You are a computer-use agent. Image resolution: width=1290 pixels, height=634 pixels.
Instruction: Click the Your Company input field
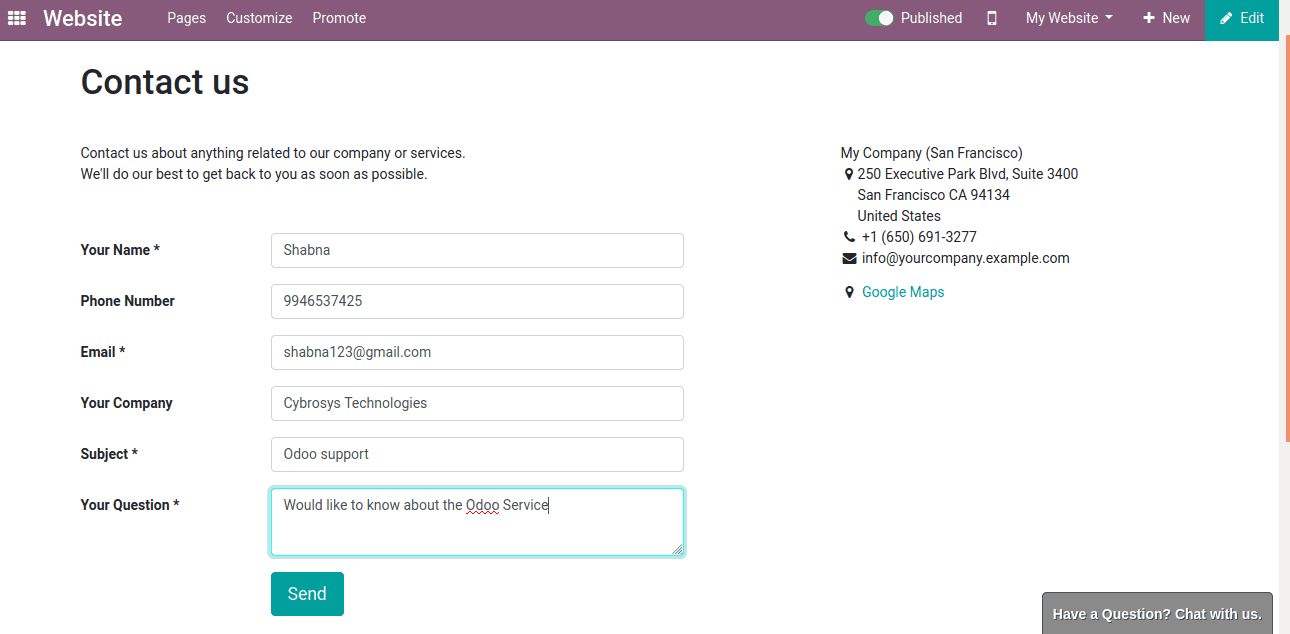[477, 403]
